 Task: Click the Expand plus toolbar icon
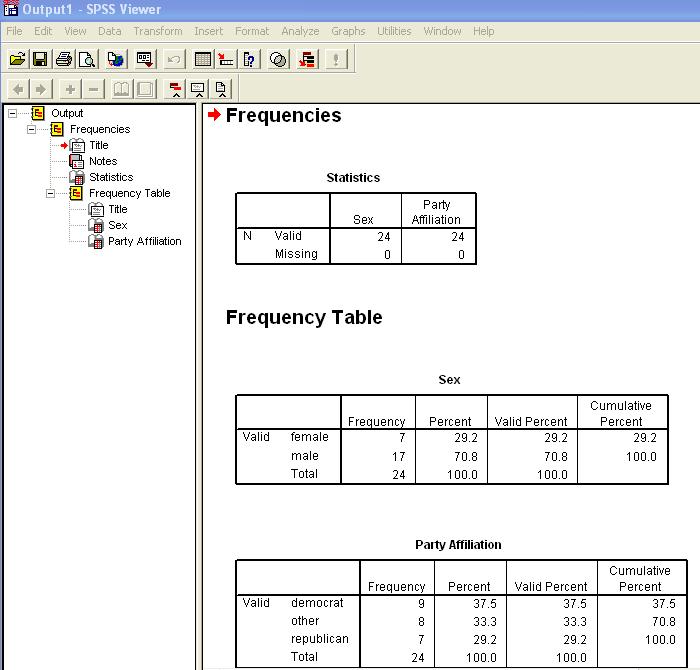(x=70, y=89)
